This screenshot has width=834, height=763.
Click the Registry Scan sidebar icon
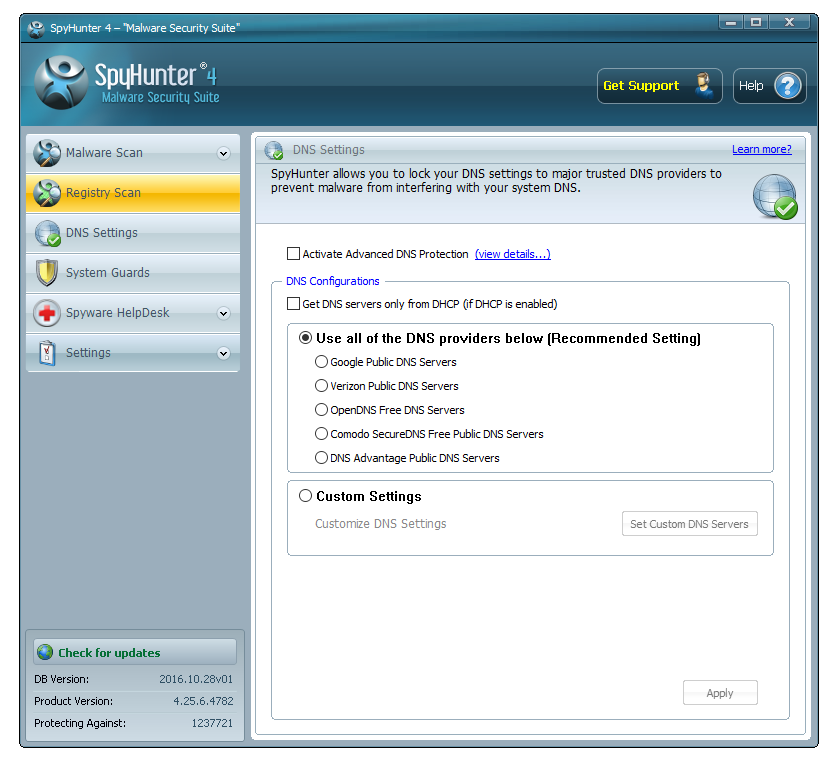tap(47, 193)
